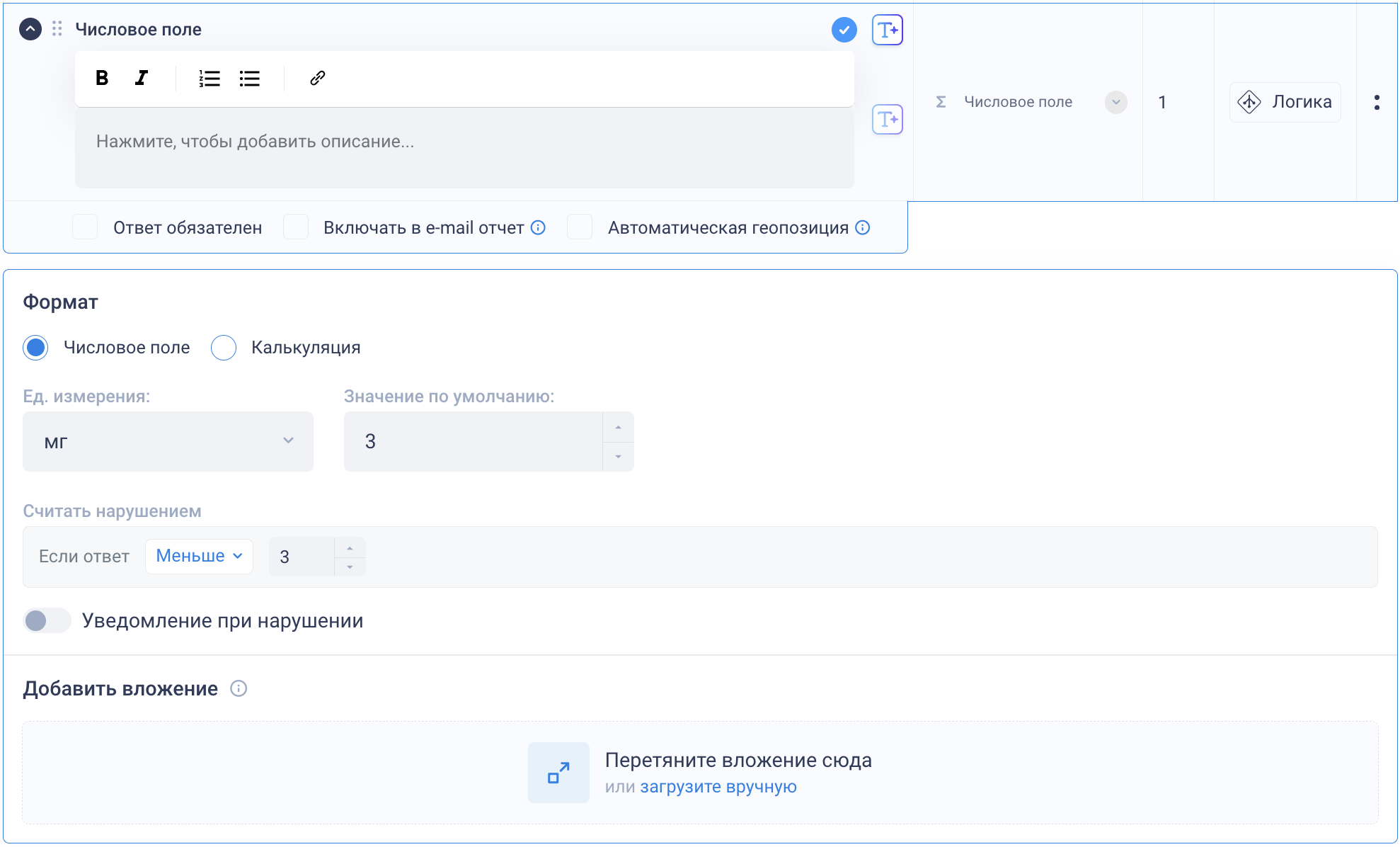Screen dimensions: 1400x847
Task: Collapse the question with the chevron-up button
Action: [x=30, y=29]
